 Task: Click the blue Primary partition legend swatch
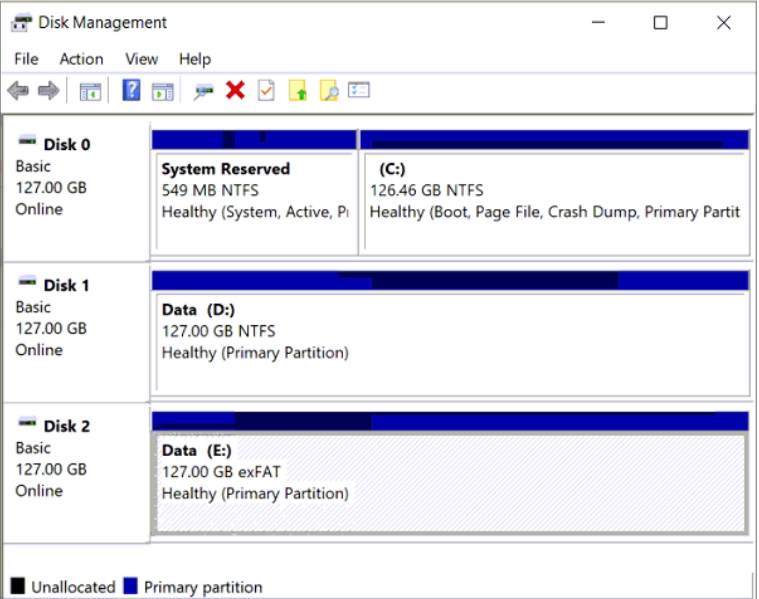click(x=130, y=587)
